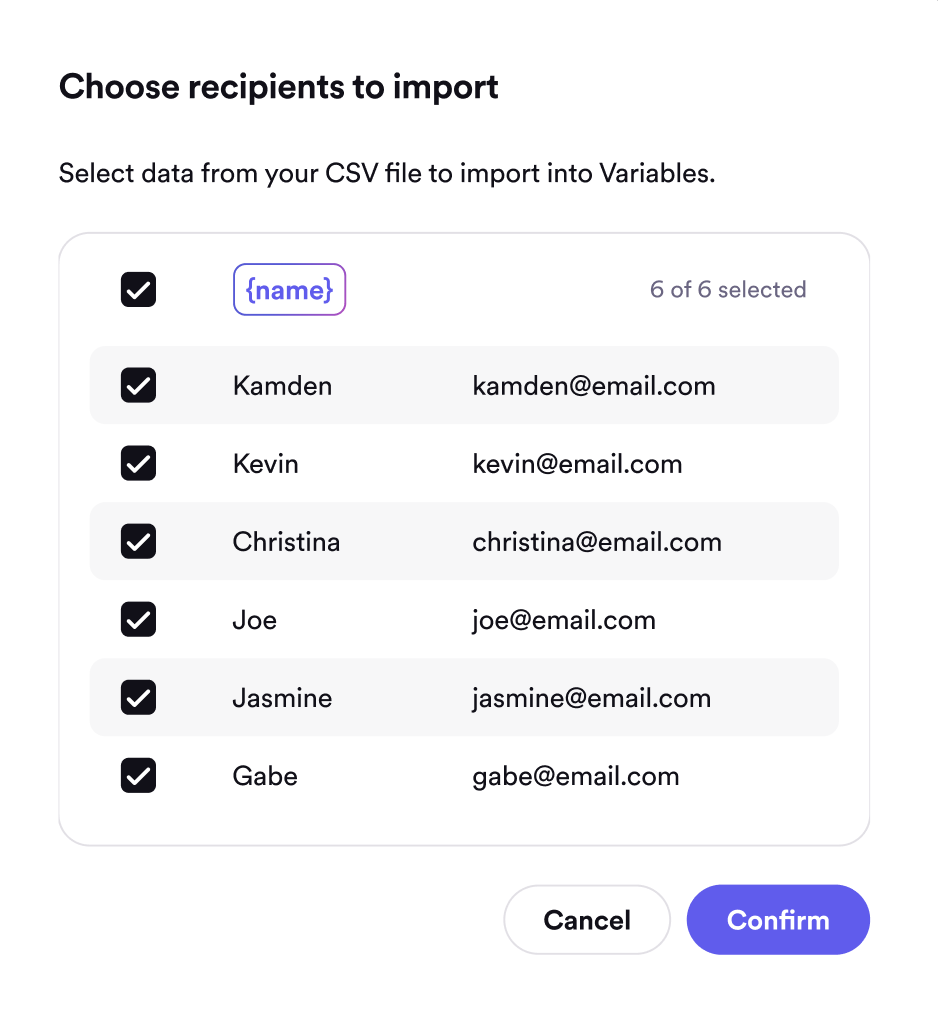Click the "6 of 6 selected" counter

727,290
